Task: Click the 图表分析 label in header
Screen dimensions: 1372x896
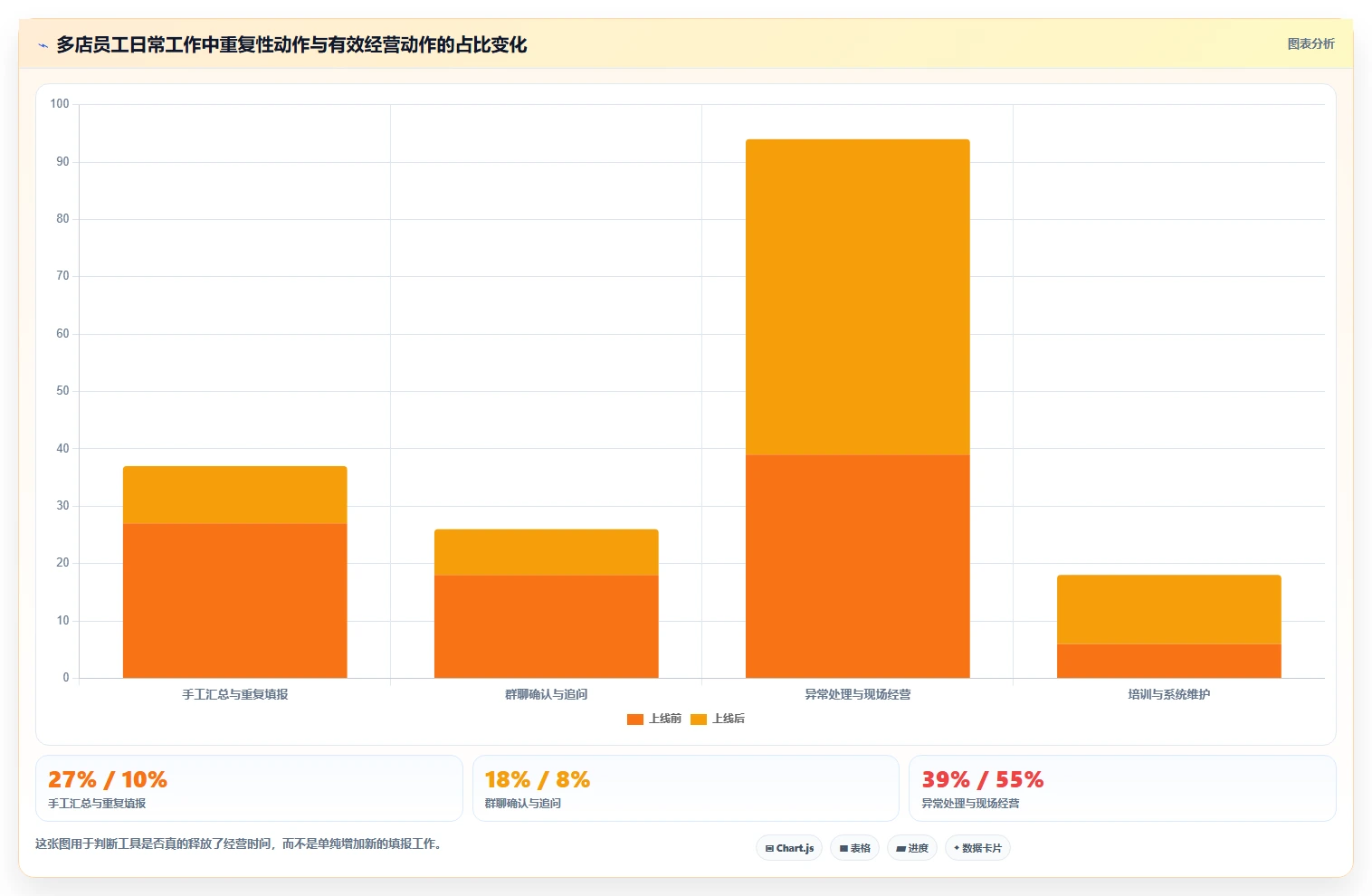Action: point(1310,43)
